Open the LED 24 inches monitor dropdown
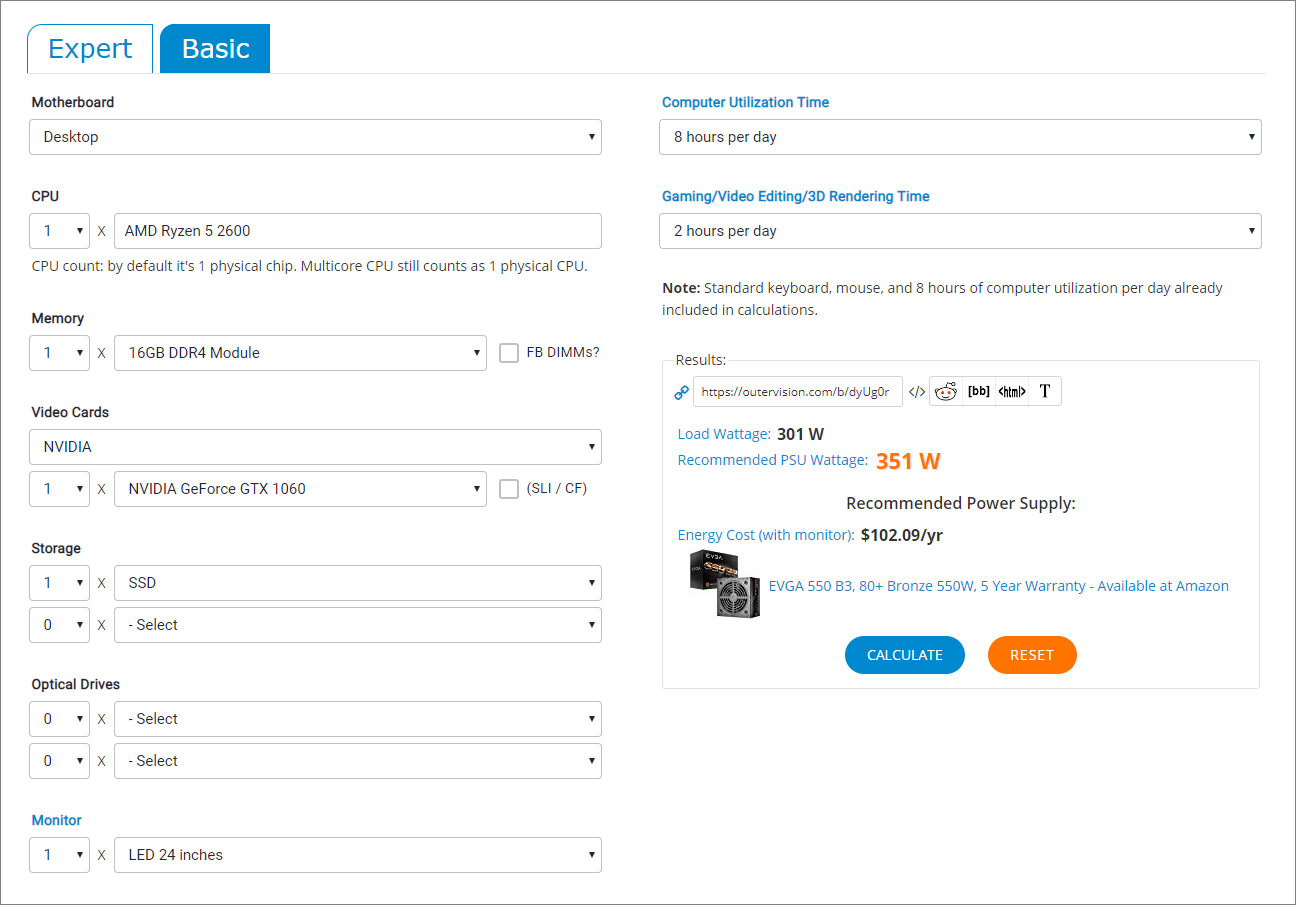 click(358, 855)
